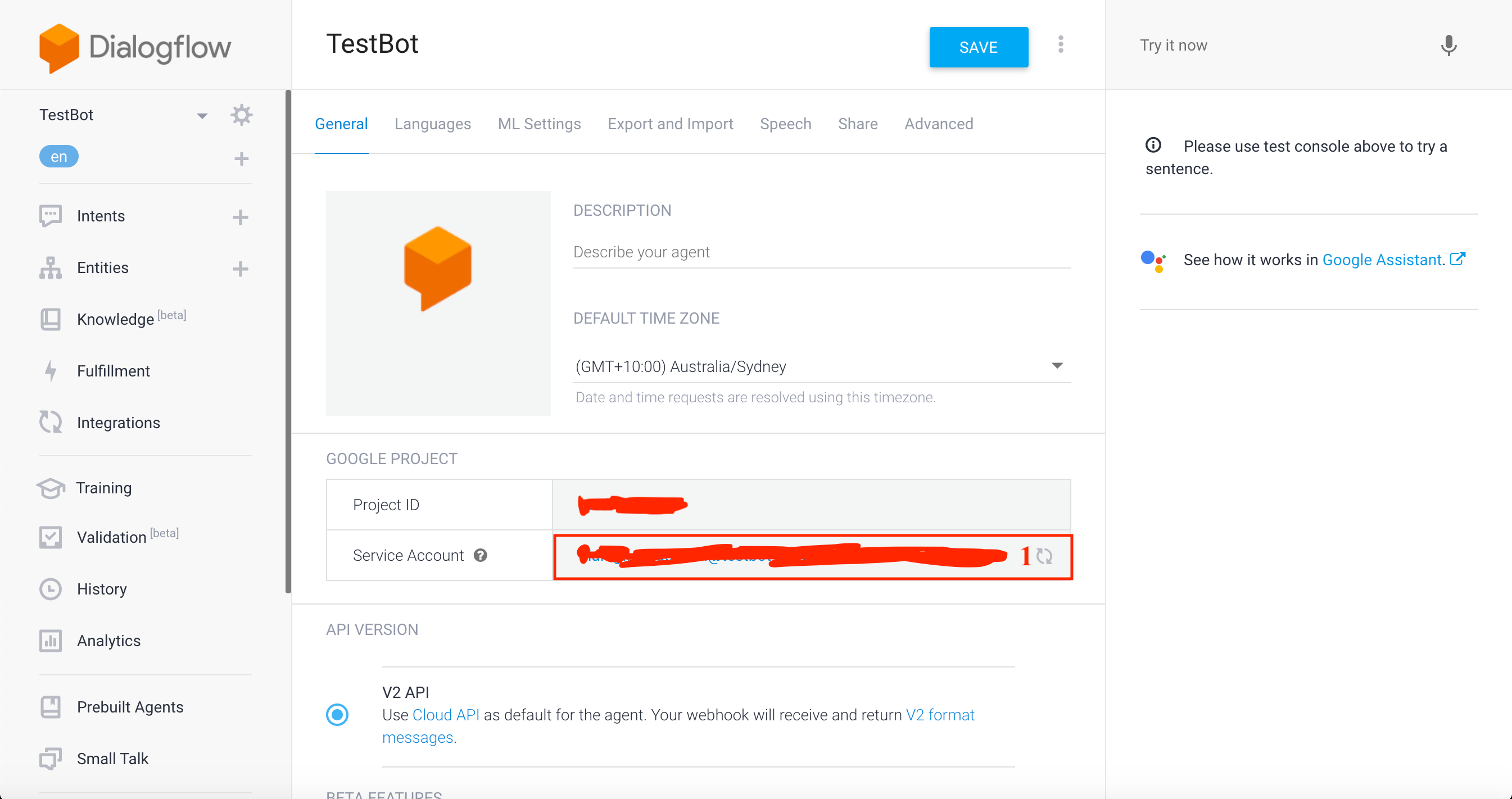
Task: Select the V2 API radio button
Action: 337,715
